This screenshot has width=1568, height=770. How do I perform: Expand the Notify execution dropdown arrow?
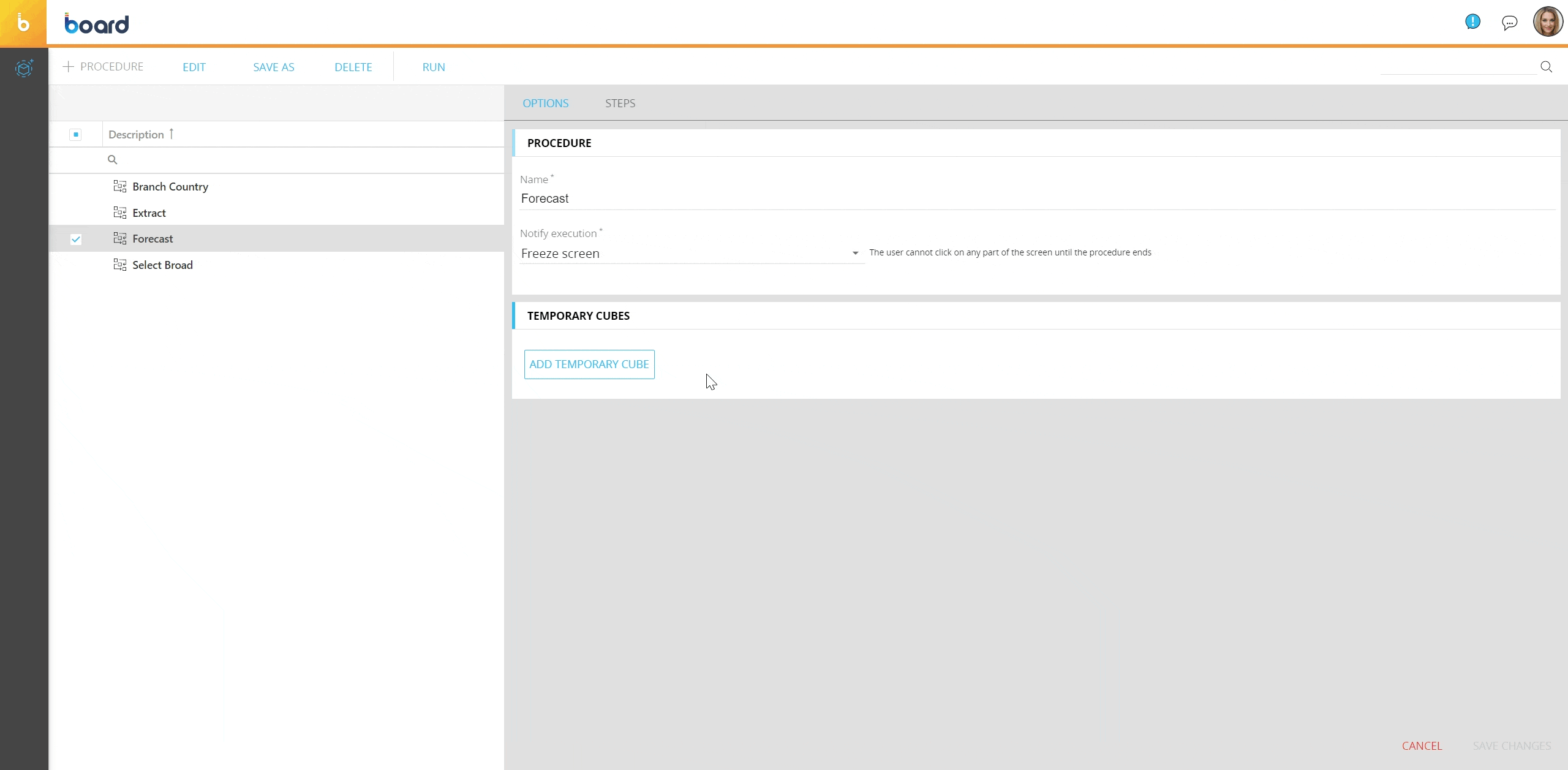tap(855, 253)
